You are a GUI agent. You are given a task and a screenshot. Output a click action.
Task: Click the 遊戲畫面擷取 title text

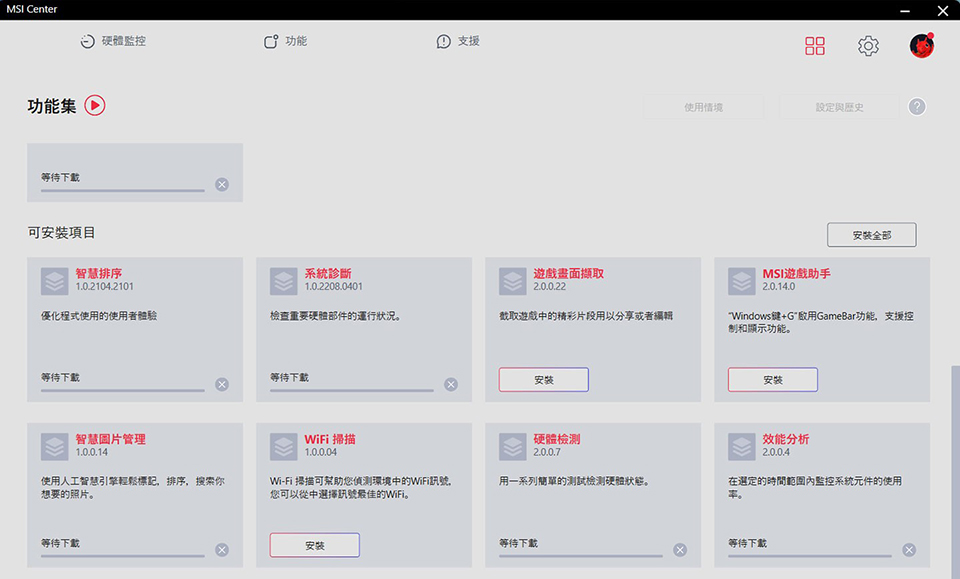point(569,274)
